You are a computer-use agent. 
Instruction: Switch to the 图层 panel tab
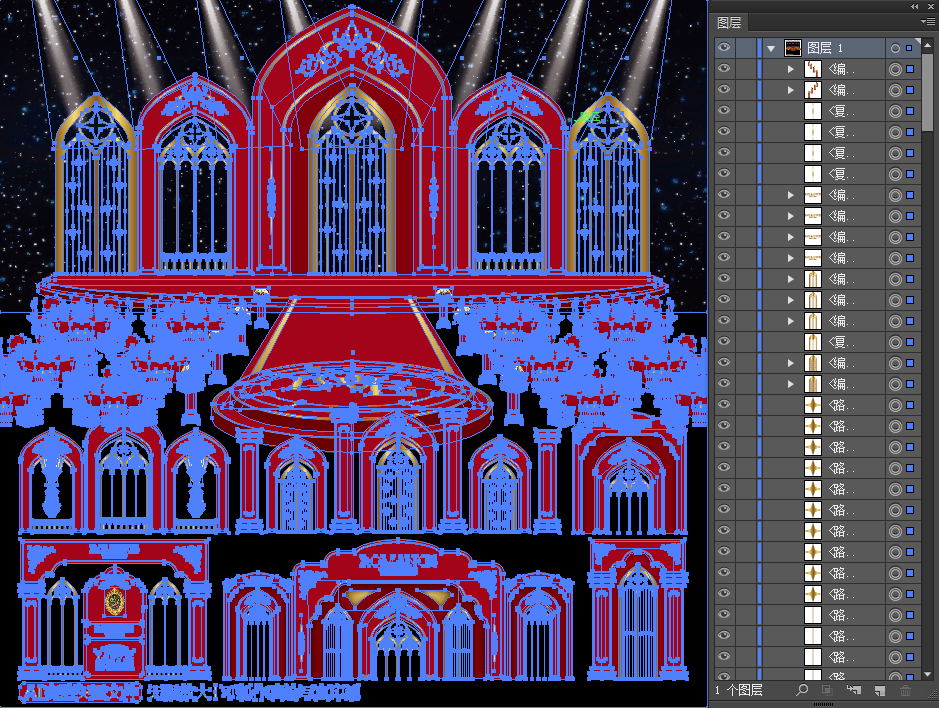pos(729,23)
